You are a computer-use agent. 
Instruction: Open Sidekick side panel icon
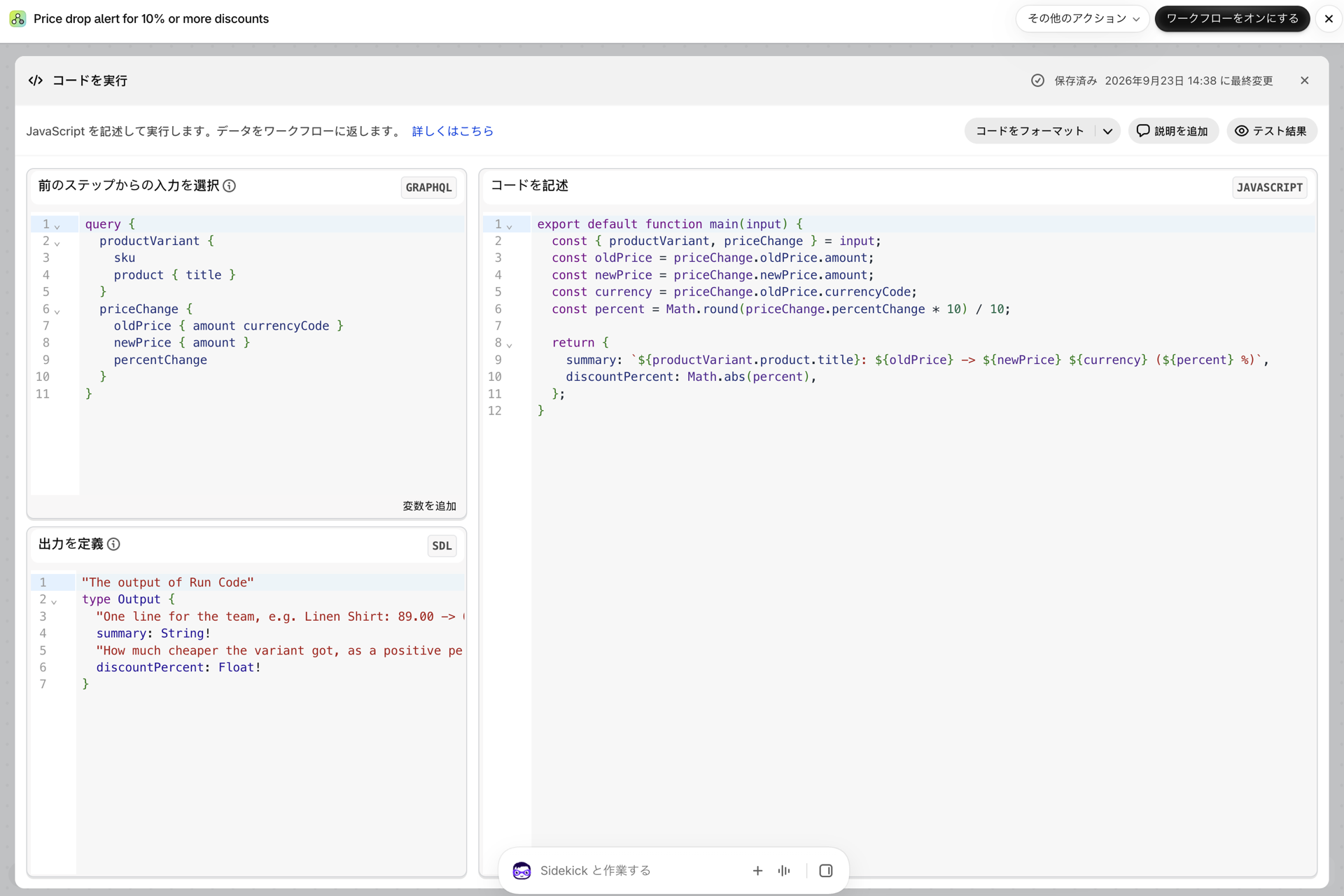point(826,870)
